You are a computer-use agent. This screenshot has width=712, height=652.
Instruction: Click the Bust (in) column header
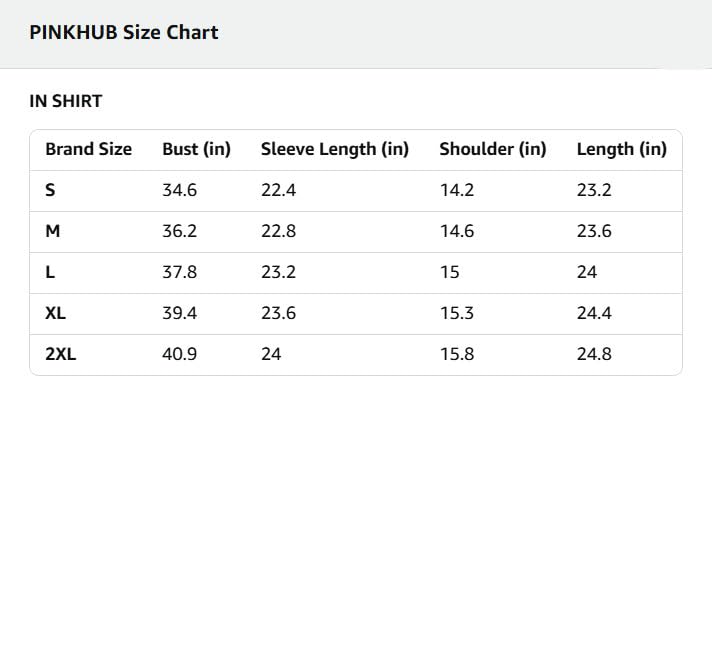[197, 149]
